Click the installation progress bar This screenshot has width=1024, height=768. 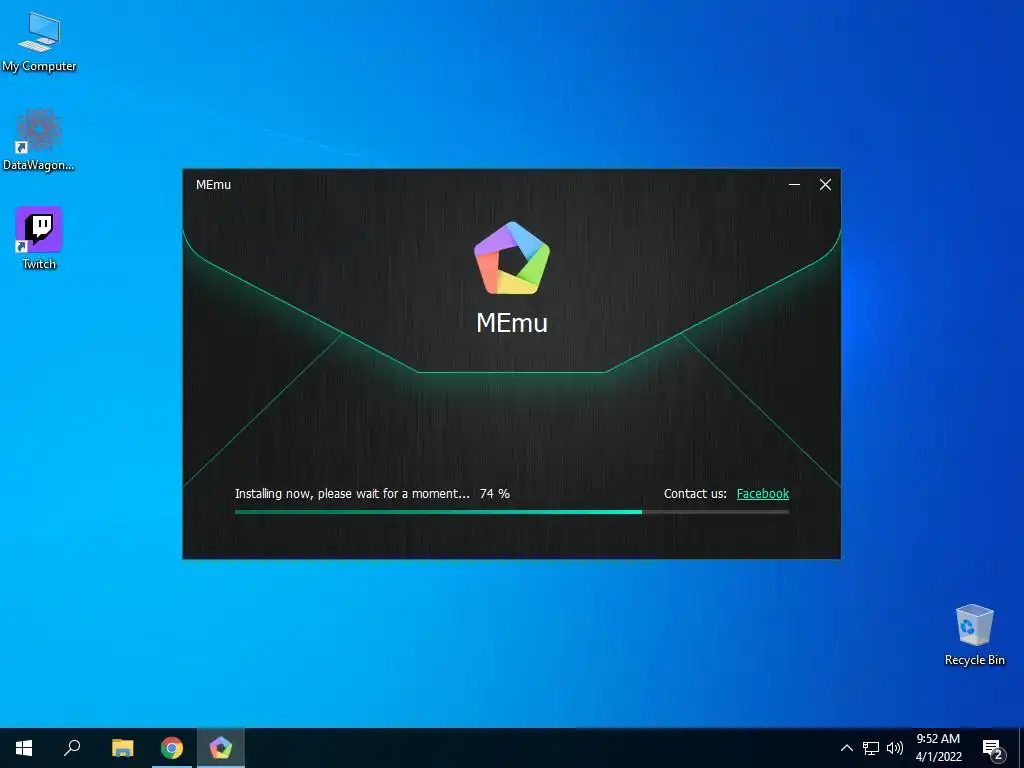(512, 512)
